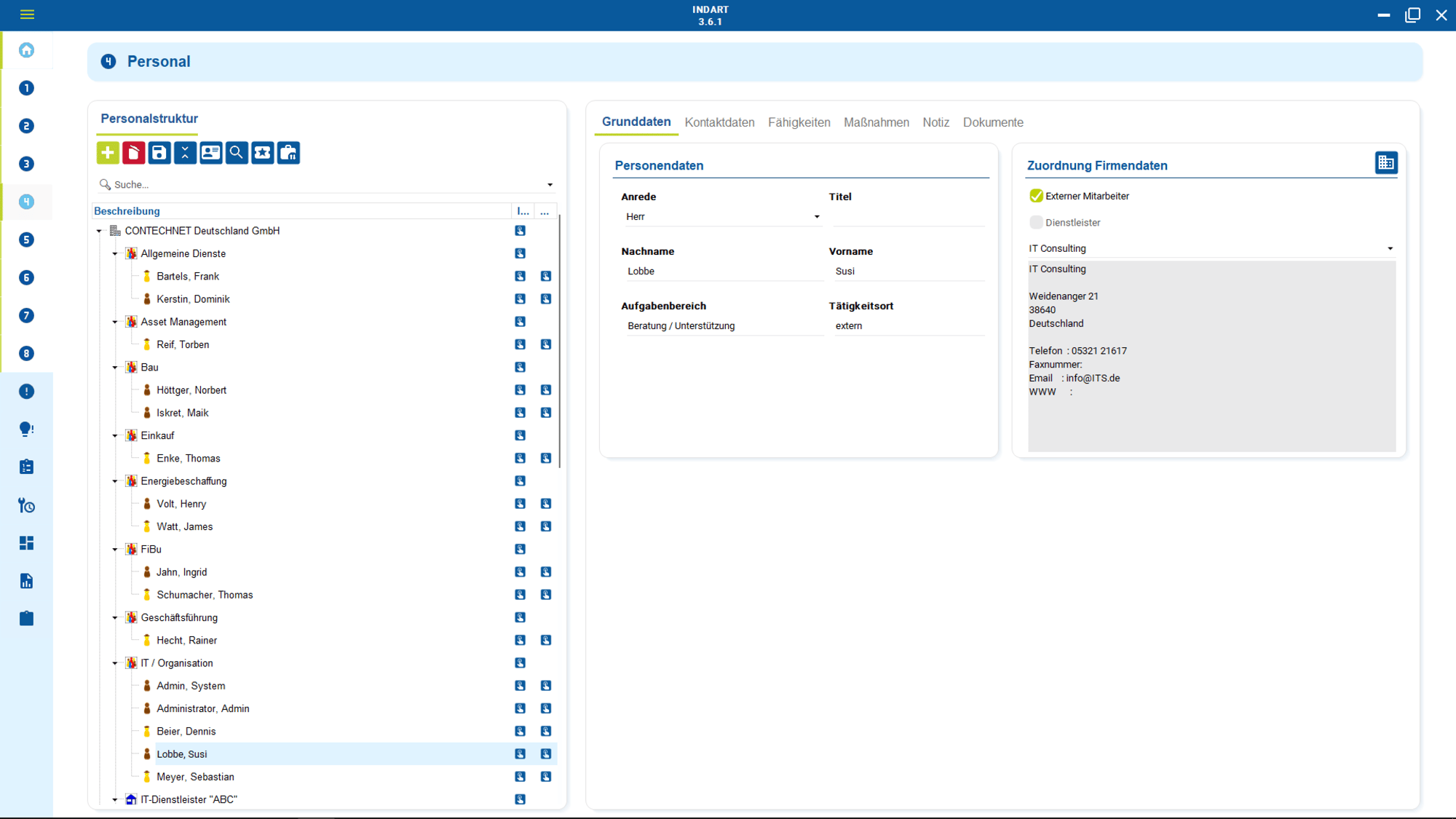1456x819 pixels.
Task: Click the magnifier search toolbar icon
Action: point(237,153)
